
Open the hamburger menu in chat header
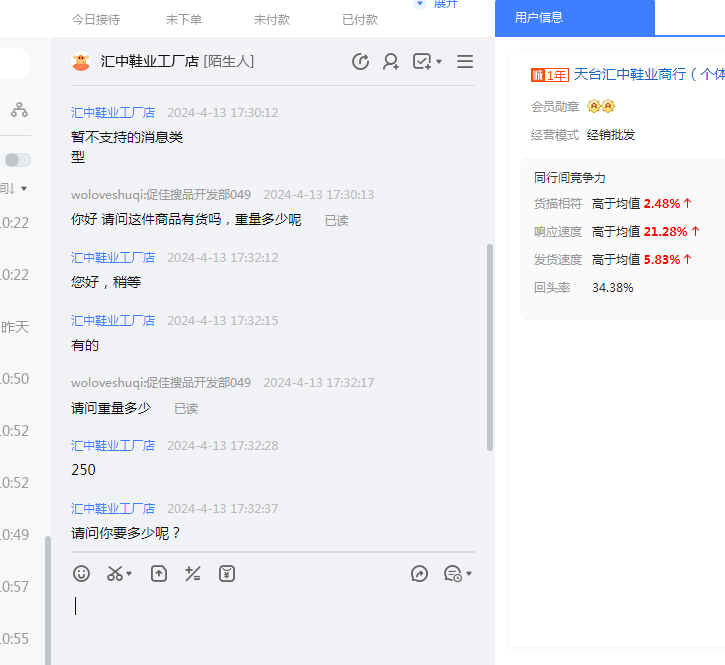465,62
